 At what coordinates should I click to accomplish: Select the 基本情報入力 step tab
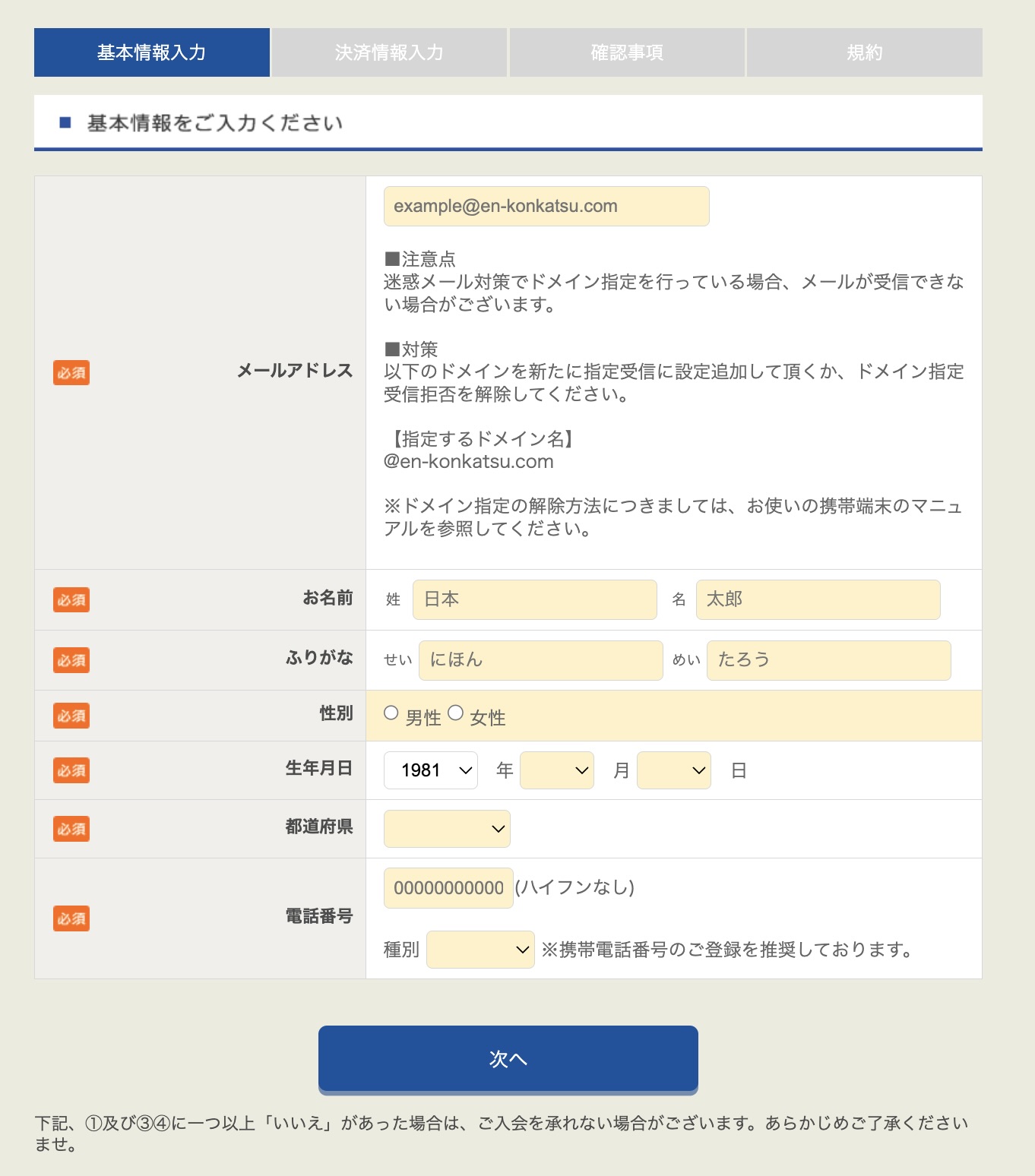pos(152,52)
